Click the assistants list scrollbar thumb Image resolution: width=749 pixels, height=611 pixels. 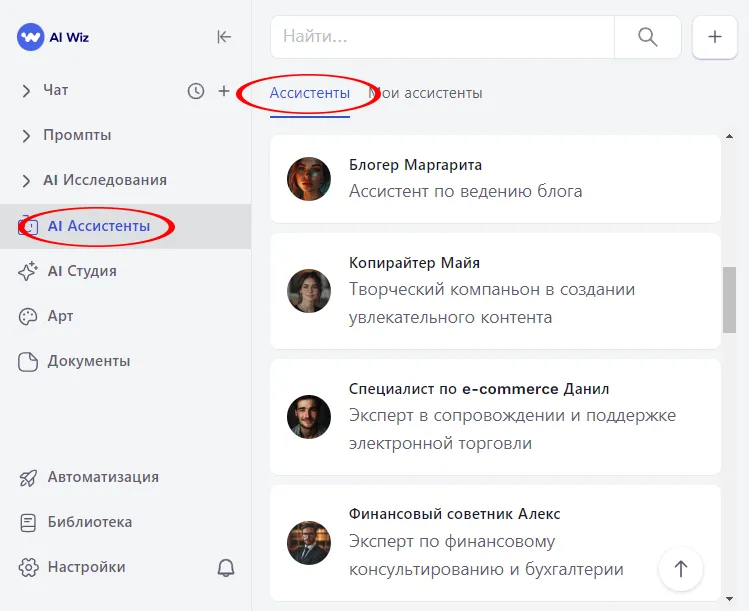[729, 300]
